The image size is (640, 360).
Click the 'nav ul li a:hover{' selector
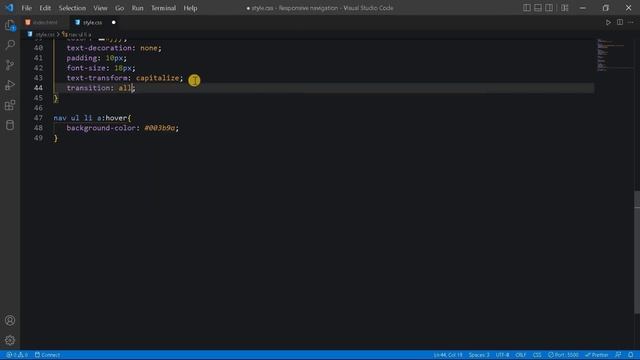92,118
